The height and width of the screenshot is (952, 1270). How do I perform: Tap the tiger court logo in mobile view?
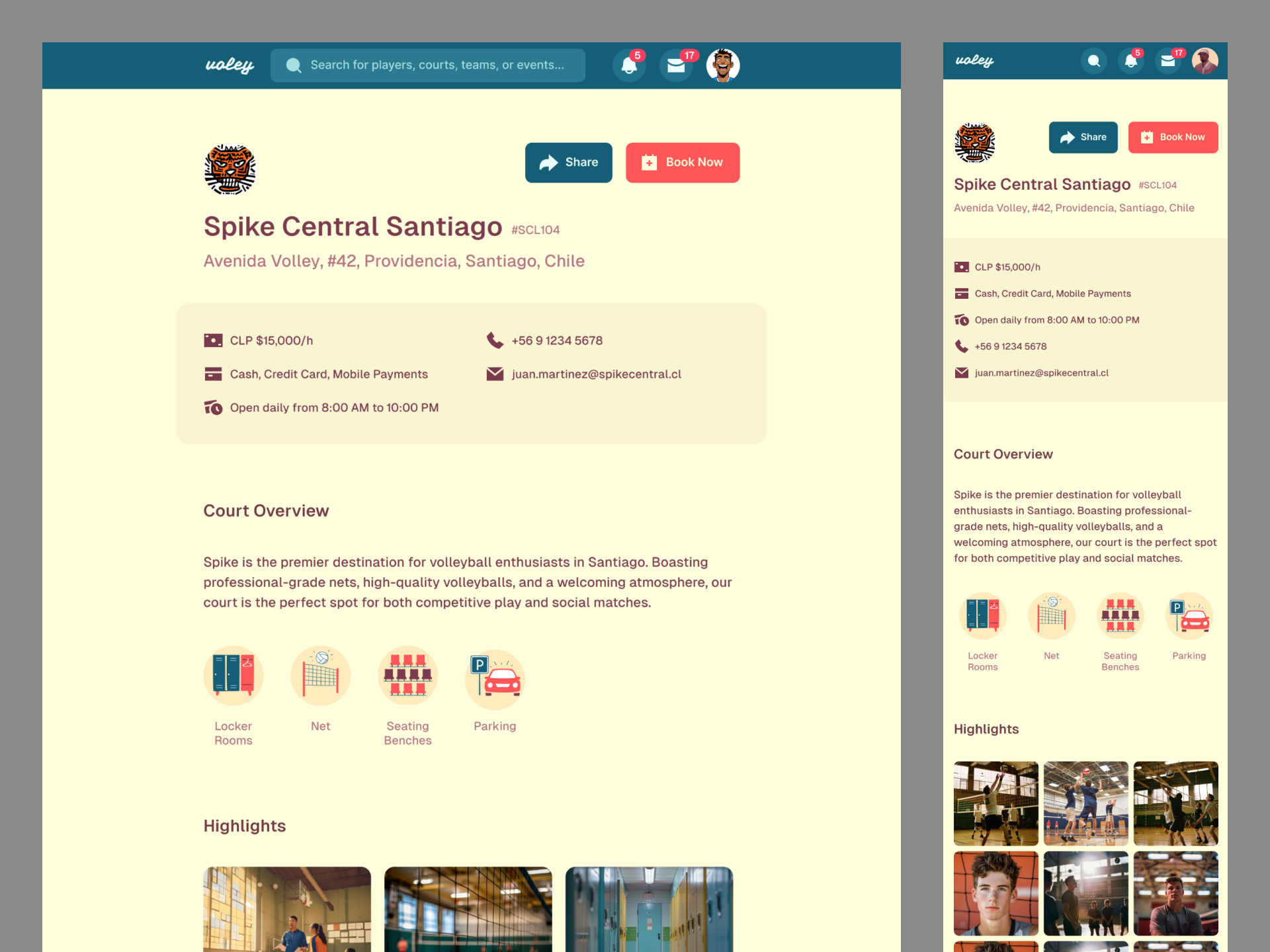click(975, 142)
